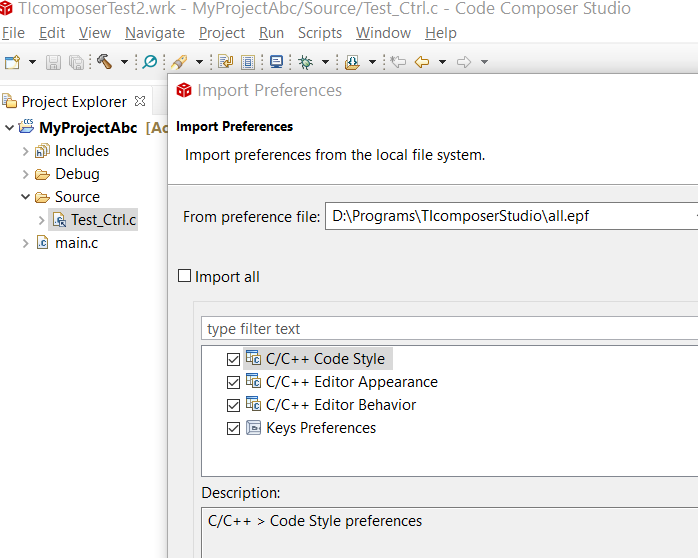Collapse the Source folder

(26, 197)
